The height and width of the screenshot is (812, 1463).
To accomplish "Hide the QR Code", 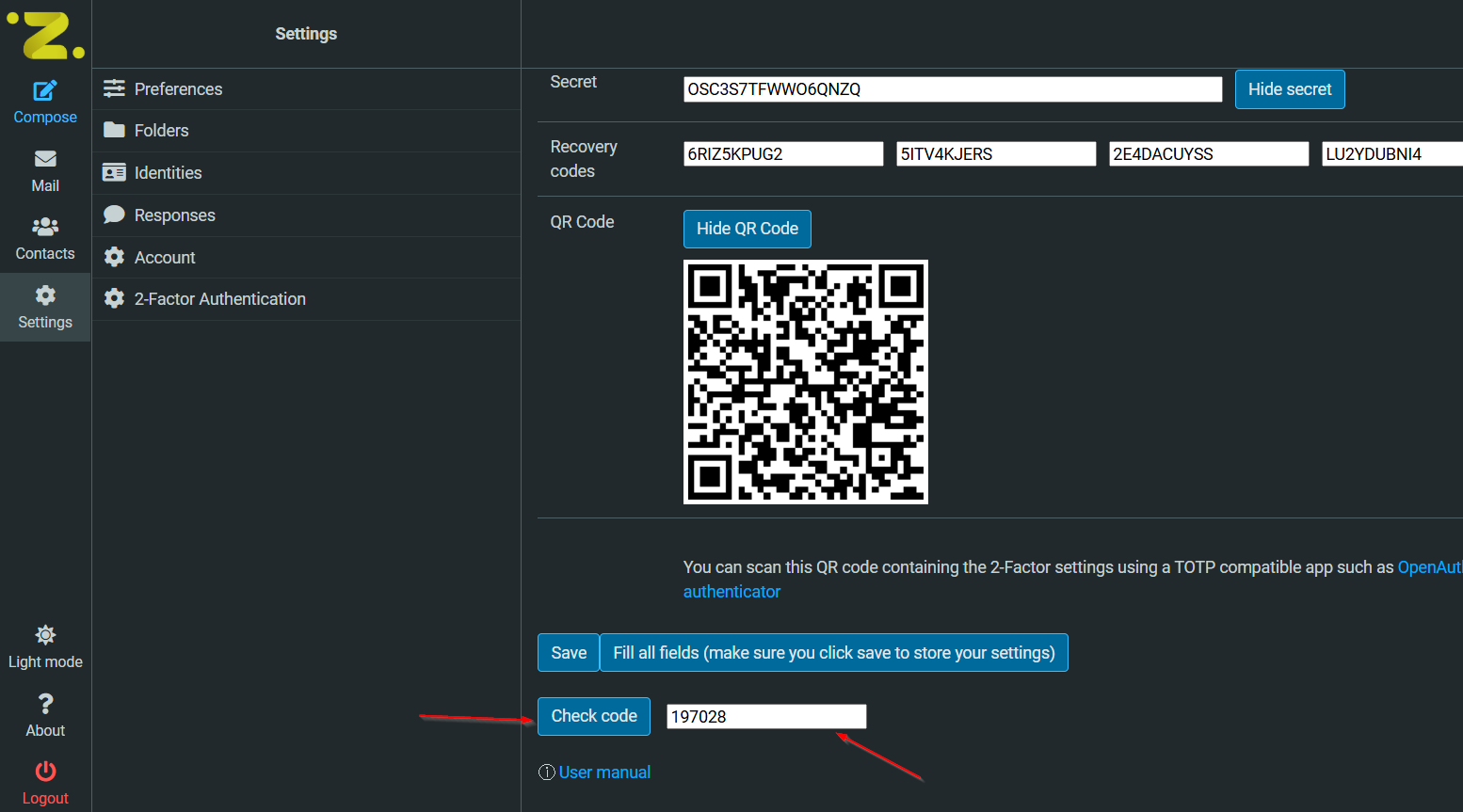I will tap(747, 229).
